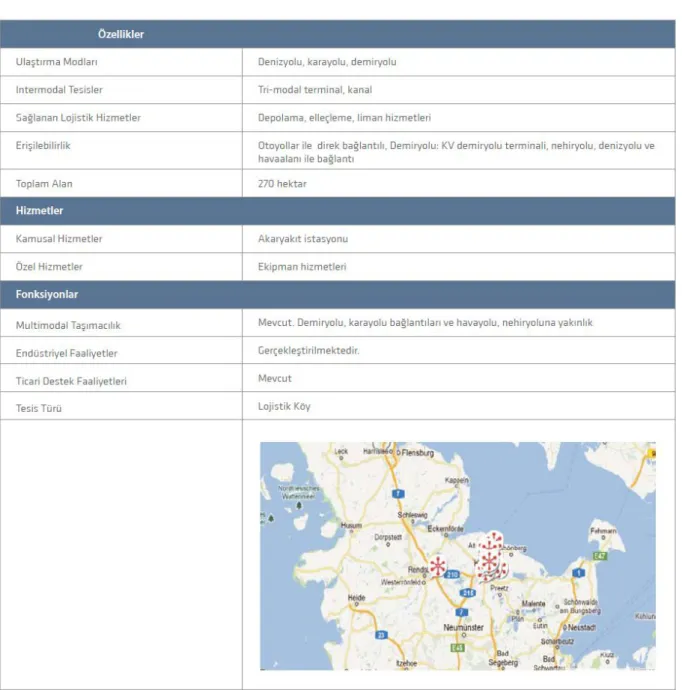Click the blue 23 road shield near Itzehoe
682x690 pixels.
381,635
